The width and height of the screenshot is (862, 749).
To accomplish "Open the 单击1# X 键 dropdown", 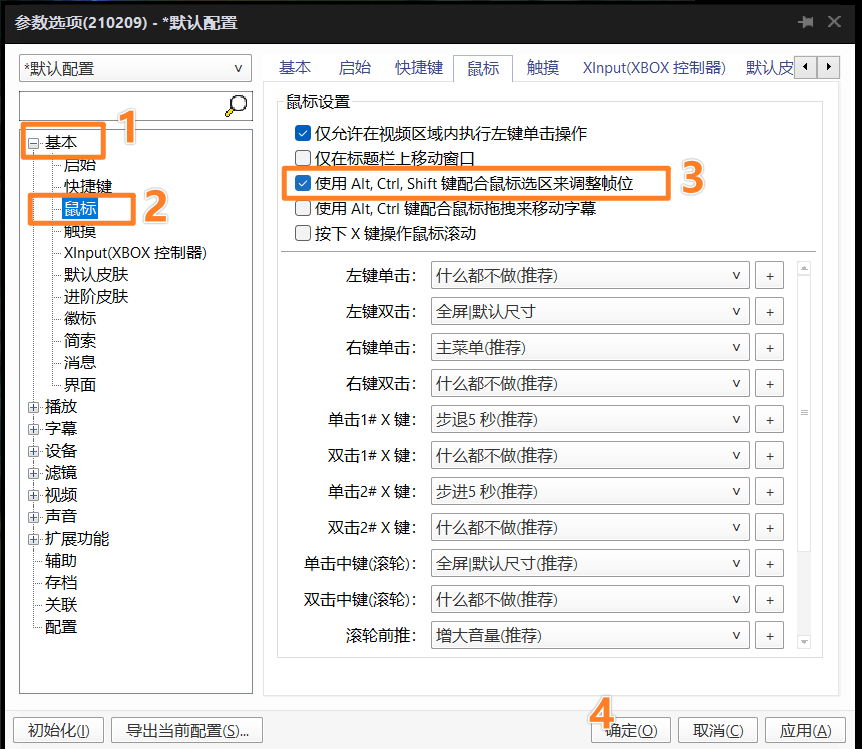I will (590, 420).
